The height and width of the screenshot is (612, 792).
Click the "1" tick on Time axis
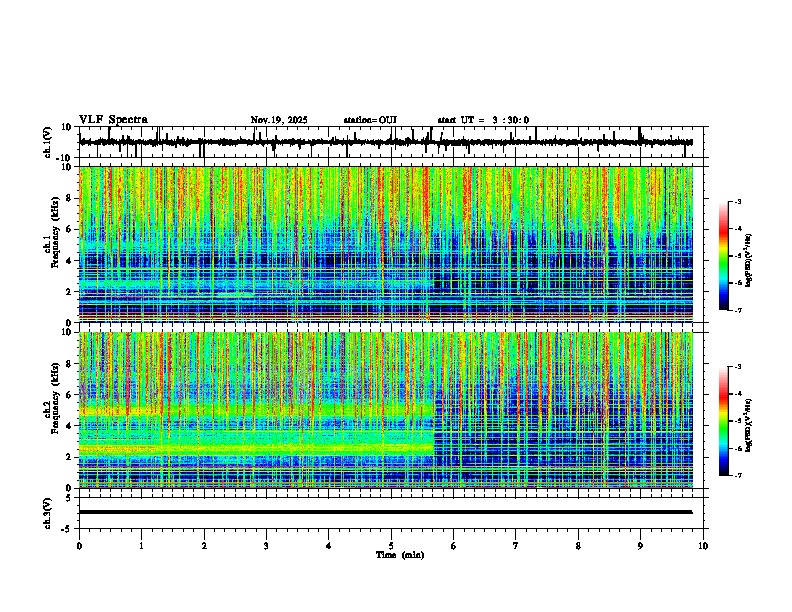click(141, 546)
